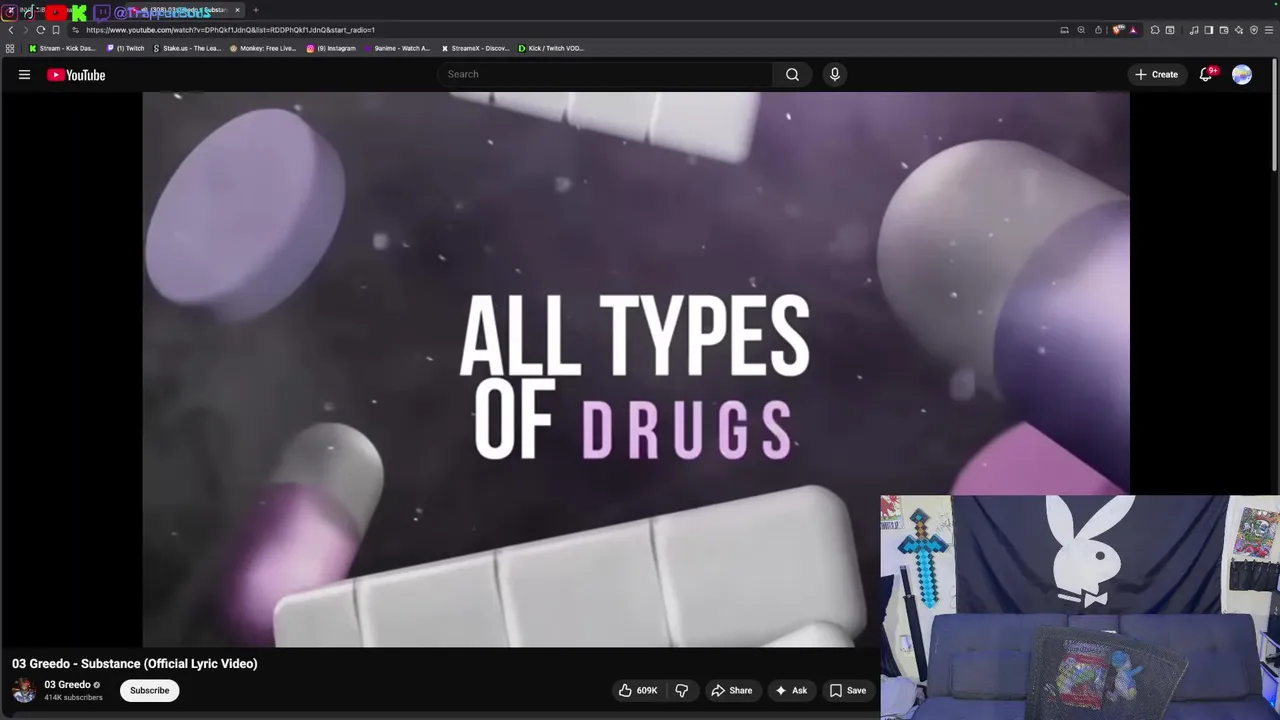
Task: Click the YouTube search magnifier button
Action: pyautogui.click(x=792, y=74)
